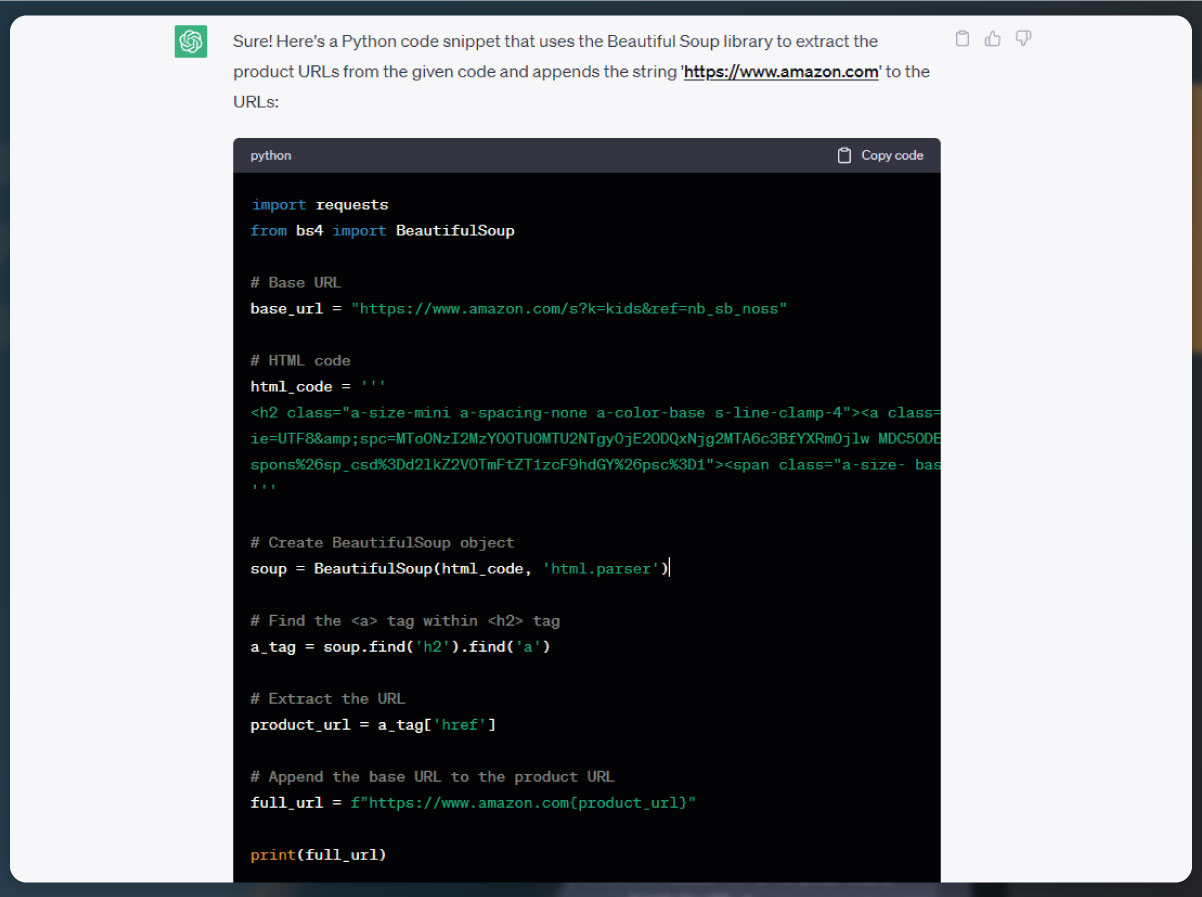Click the 'Sure! Here's a Python code snippet' sentence

[582, 71]
